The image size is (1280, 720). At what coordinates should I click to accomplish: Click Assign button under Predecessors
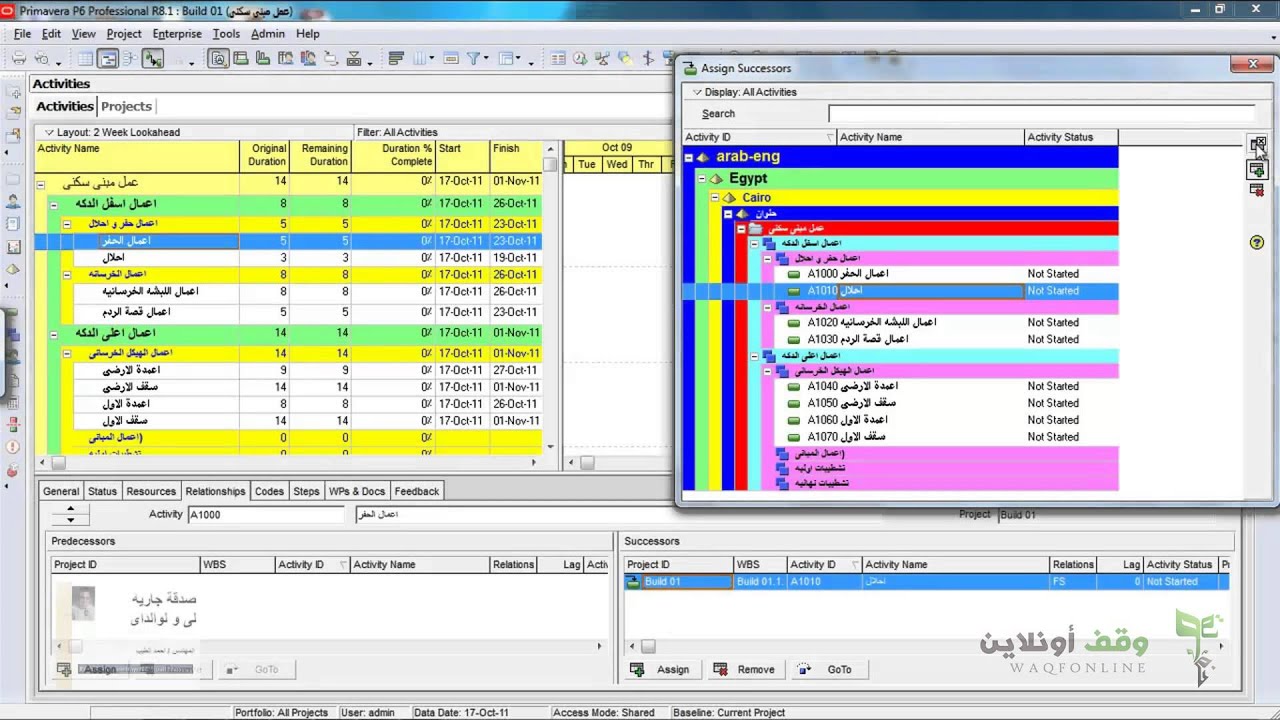point(90,669)
